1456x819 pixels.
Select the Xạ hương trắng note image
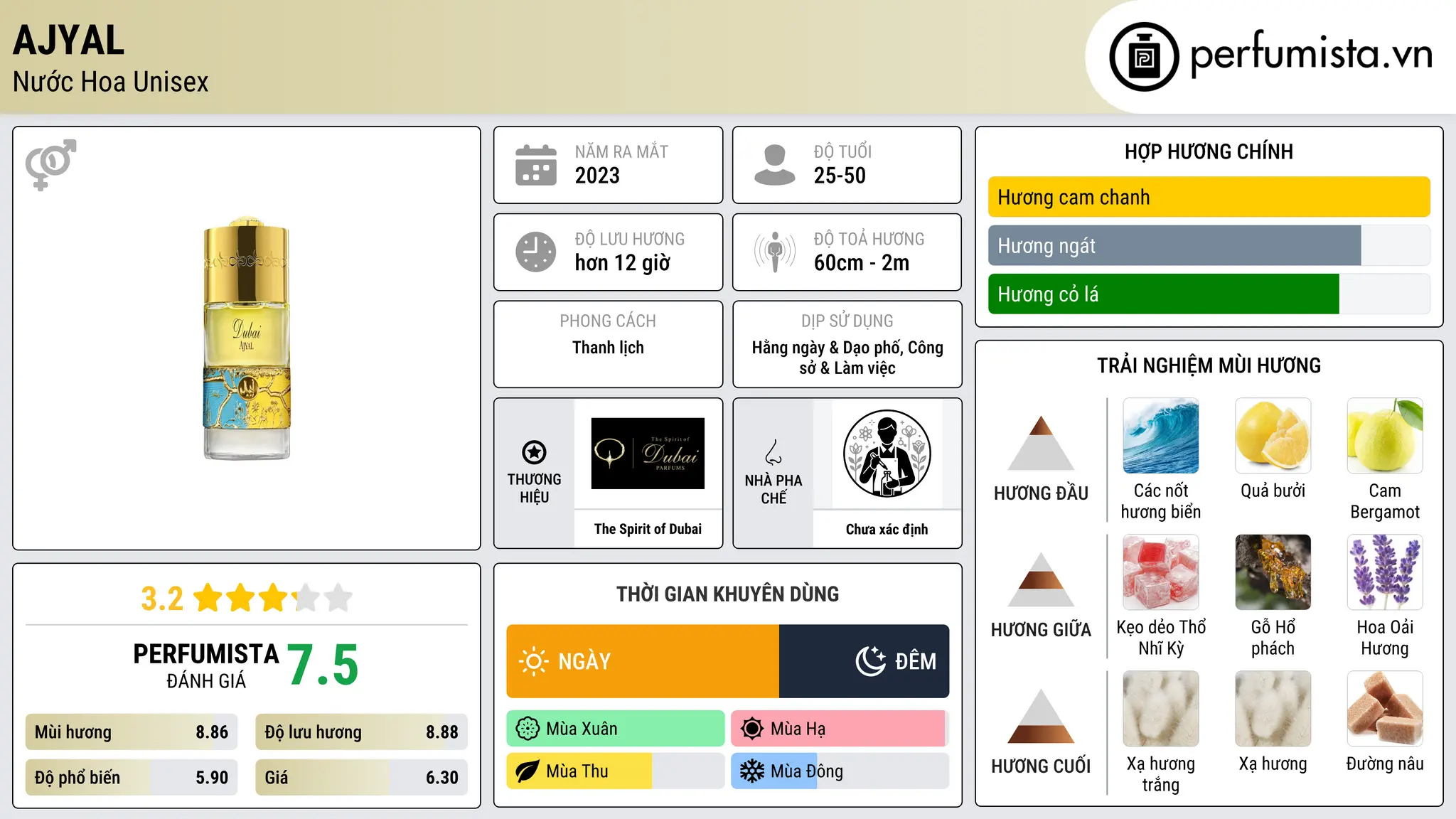coord(1161,709)
